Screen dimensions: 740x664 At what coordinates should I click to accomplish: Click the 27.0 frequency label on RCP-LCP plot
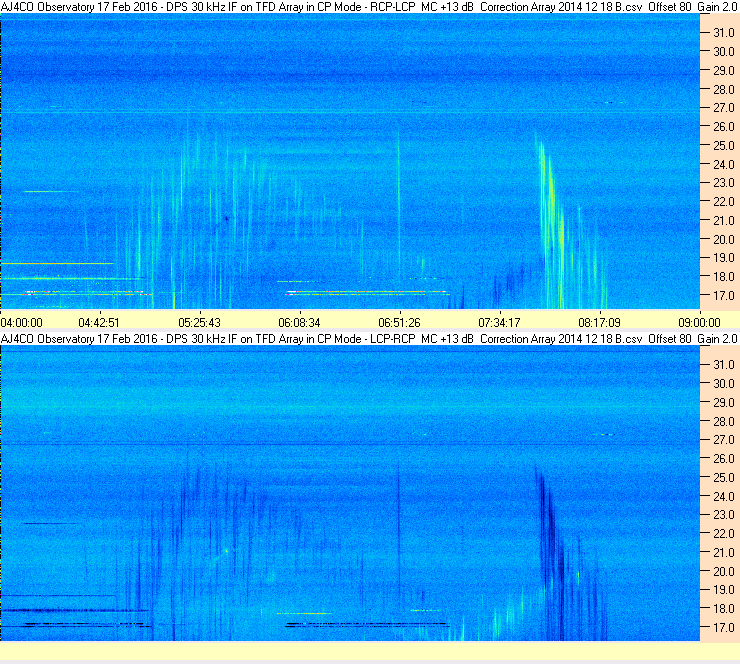tap(724, 108)
